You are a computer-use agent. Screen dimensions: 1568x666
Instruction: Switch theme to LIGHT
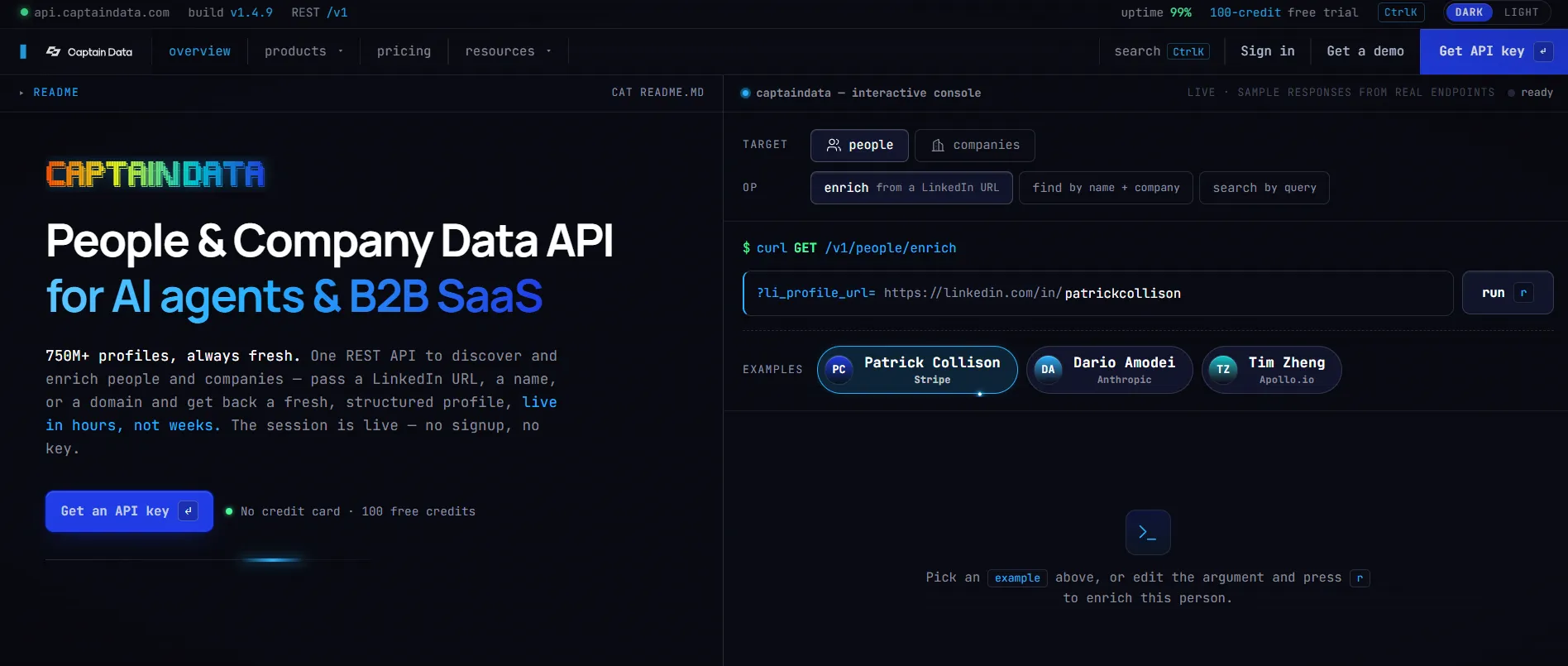1521,12
